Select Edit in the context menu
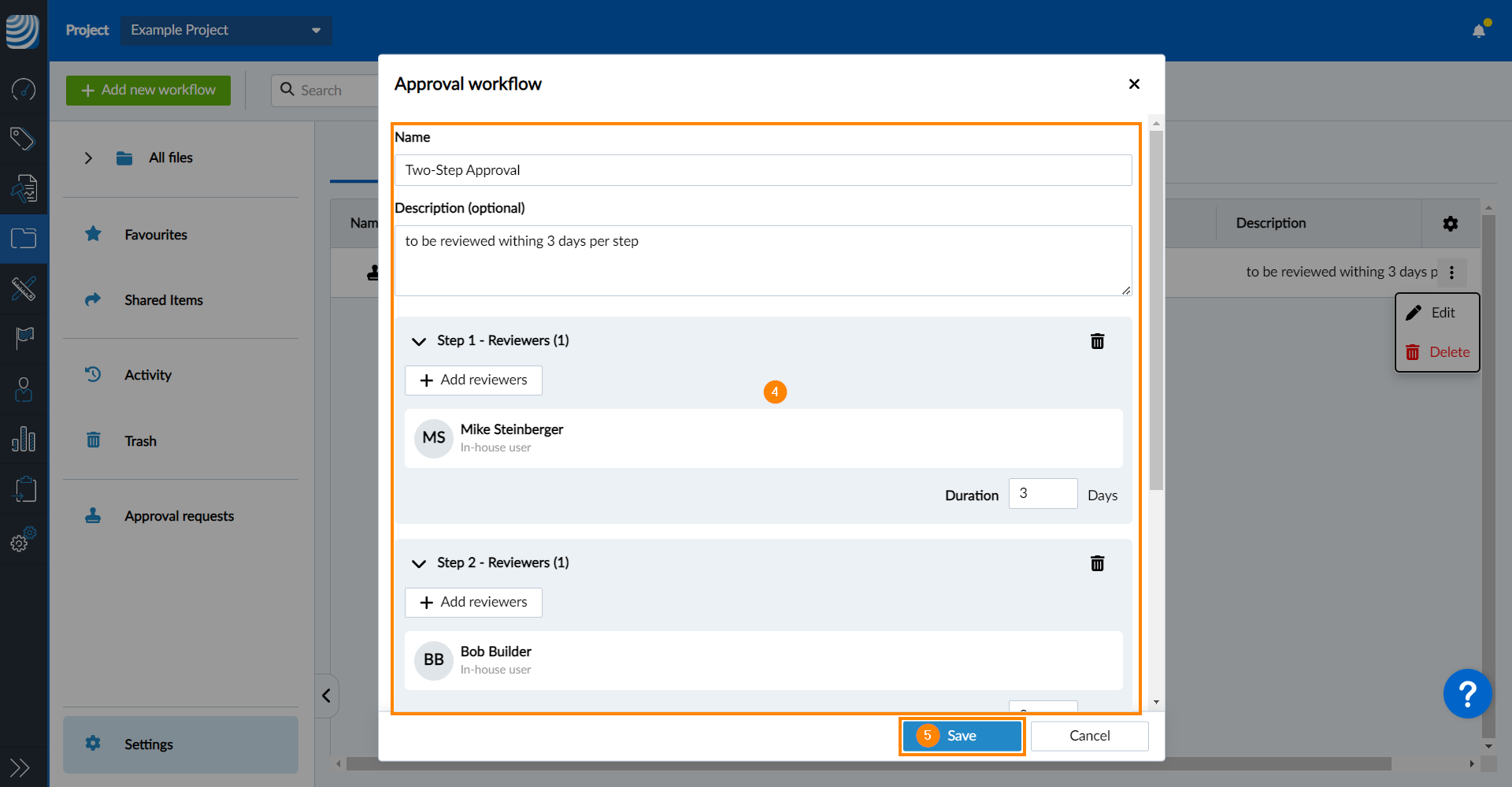The height and width of the screenshot is (787, 1512). (x=1437, y=313)
